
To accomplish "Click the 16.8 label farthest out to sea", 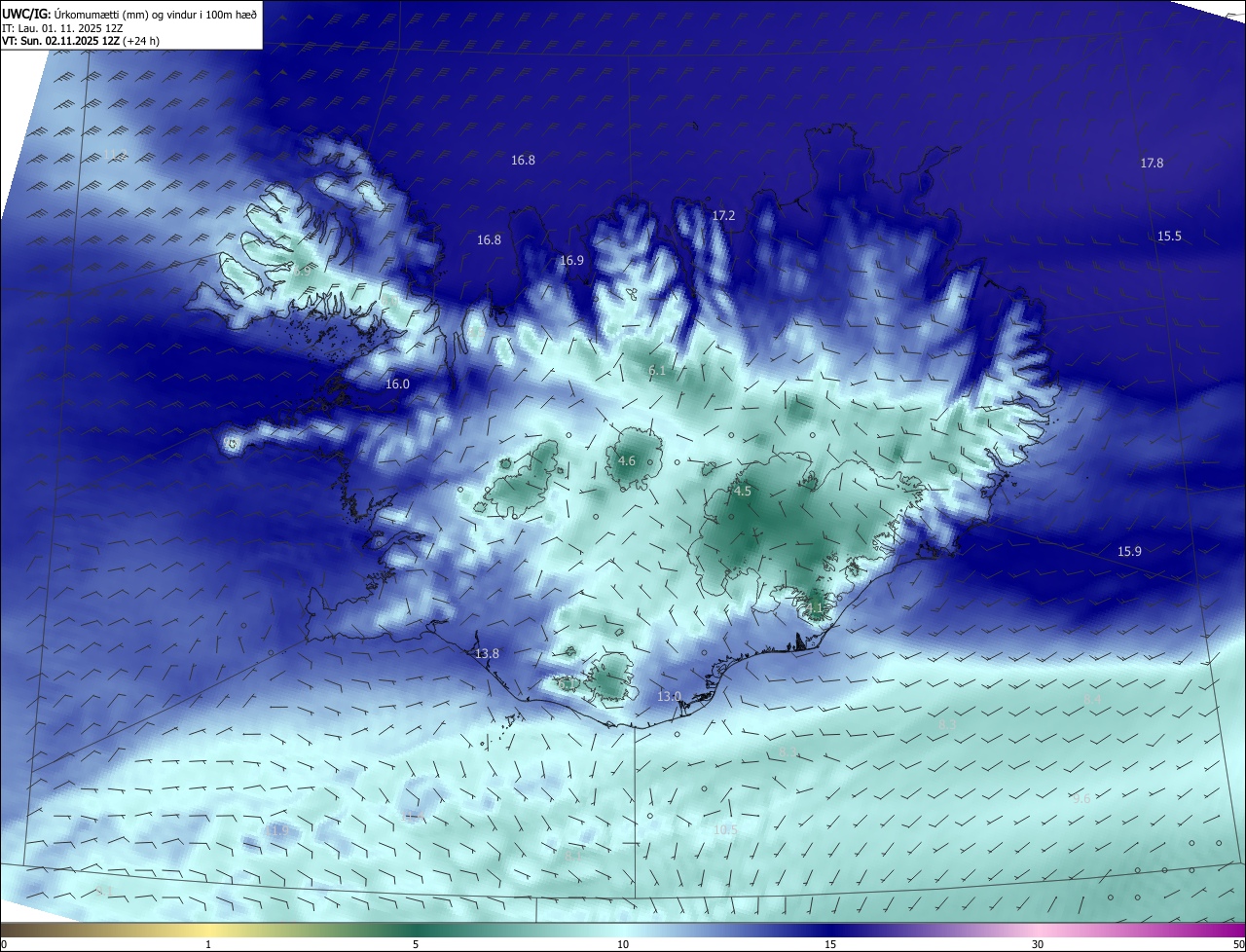I will (x=523, y=161).
